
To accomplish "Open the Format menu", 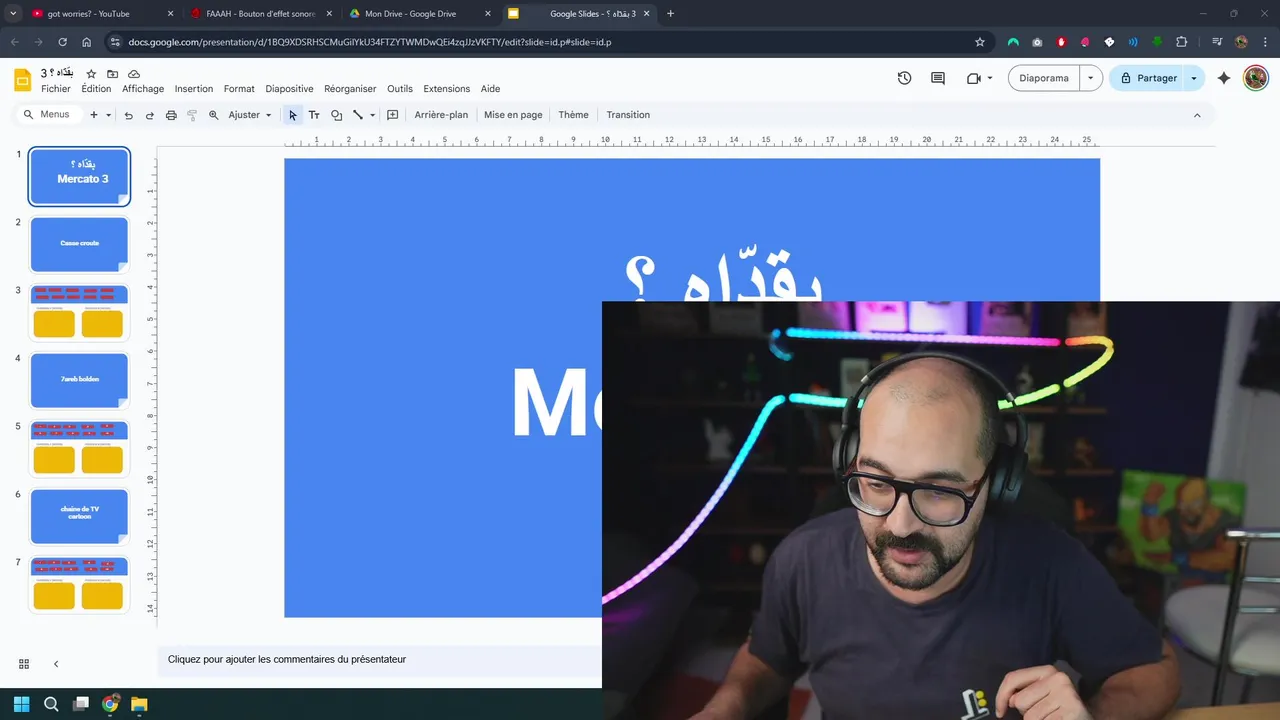I will coord(239,89).
